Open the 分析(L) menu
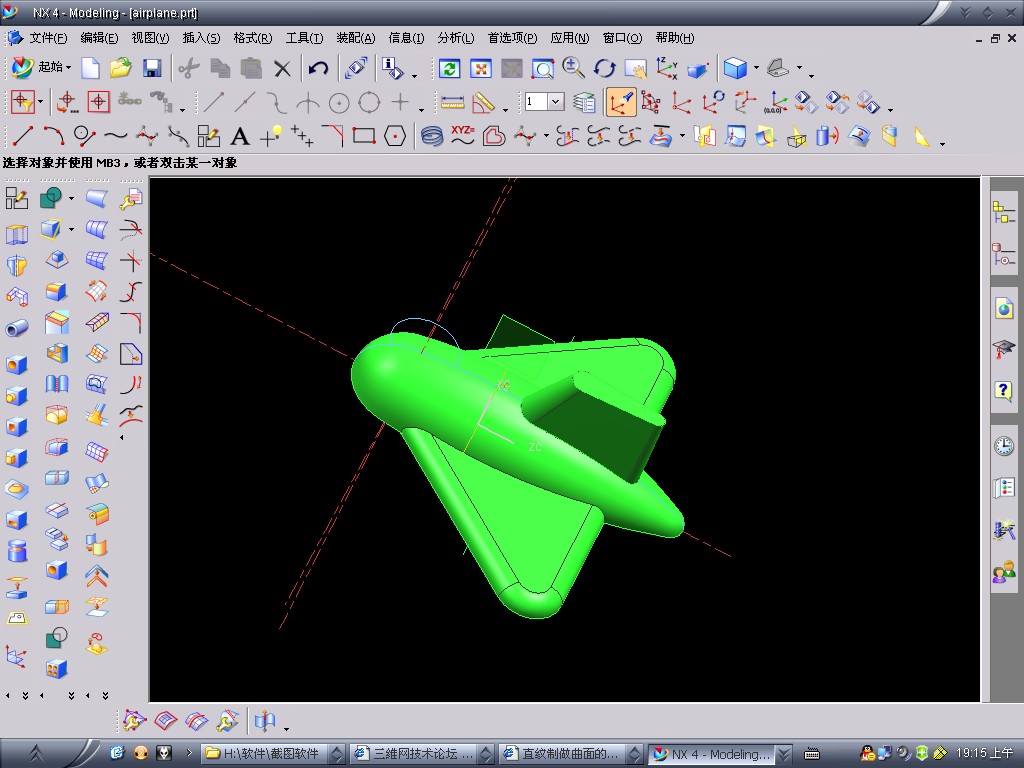Viewport: 1024px width, 768px height. (456, 38)
